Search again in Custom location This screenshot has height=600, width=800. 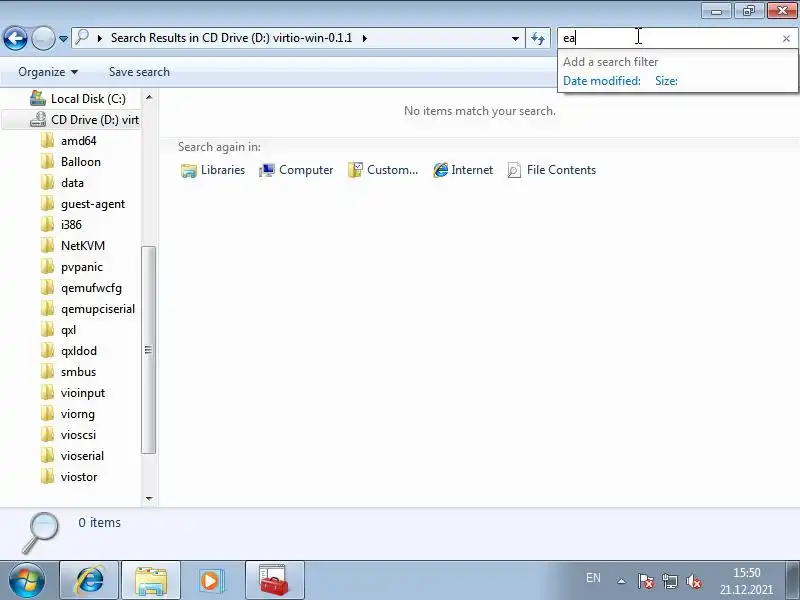[383, 170]
